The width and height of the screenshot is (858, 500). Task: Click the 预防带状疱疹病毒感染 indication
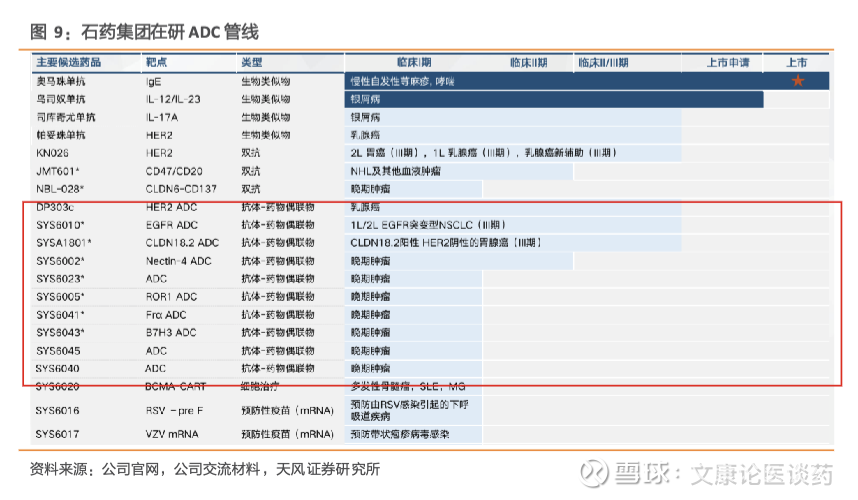coord(400,434)
